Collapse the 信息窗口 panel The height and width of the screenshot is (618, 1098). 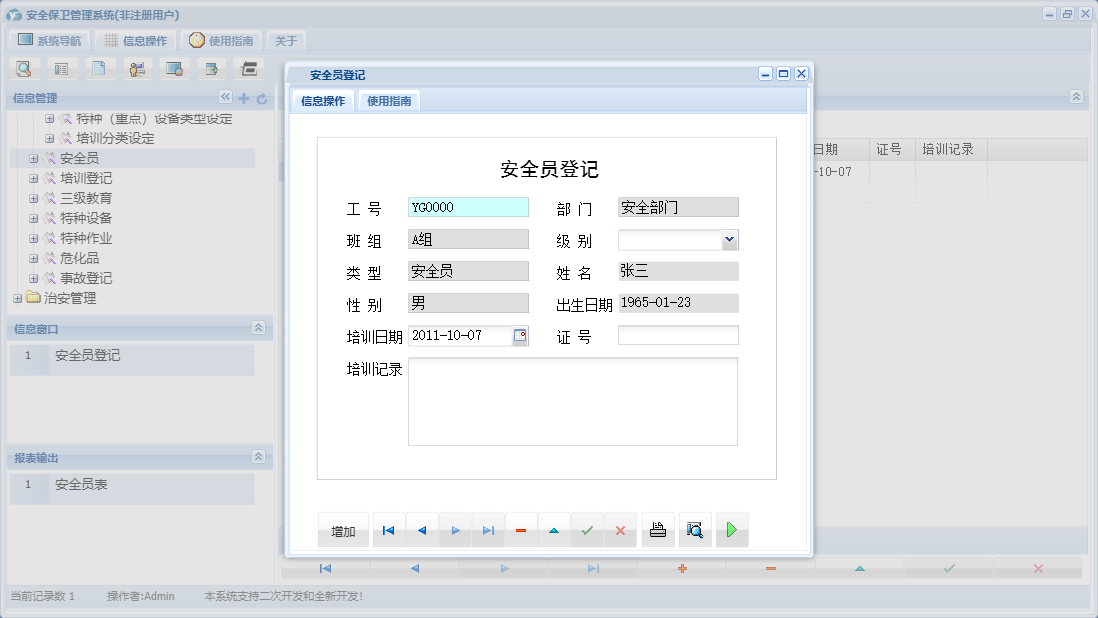point(257,328)
